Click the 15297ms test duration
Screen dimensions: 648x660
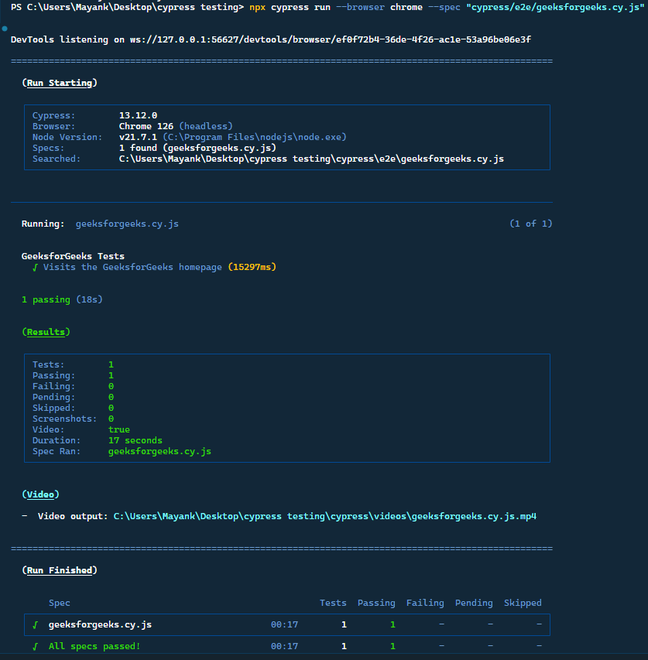pyautogui.click(x=252, y=267)
